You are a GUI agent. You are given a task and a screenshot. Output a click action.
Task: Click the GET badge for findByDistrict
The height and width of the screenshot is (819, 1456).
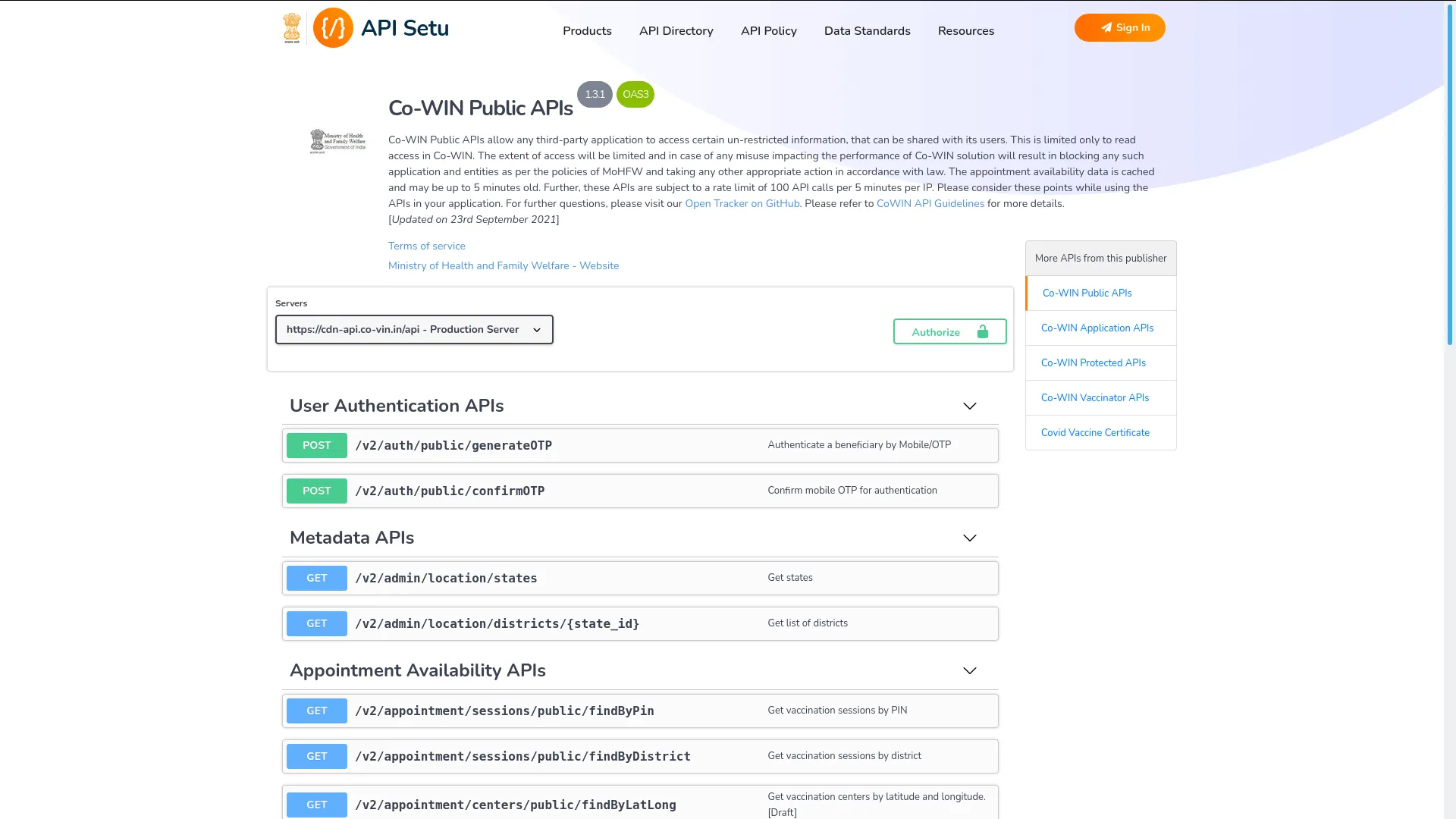[317, 757]
